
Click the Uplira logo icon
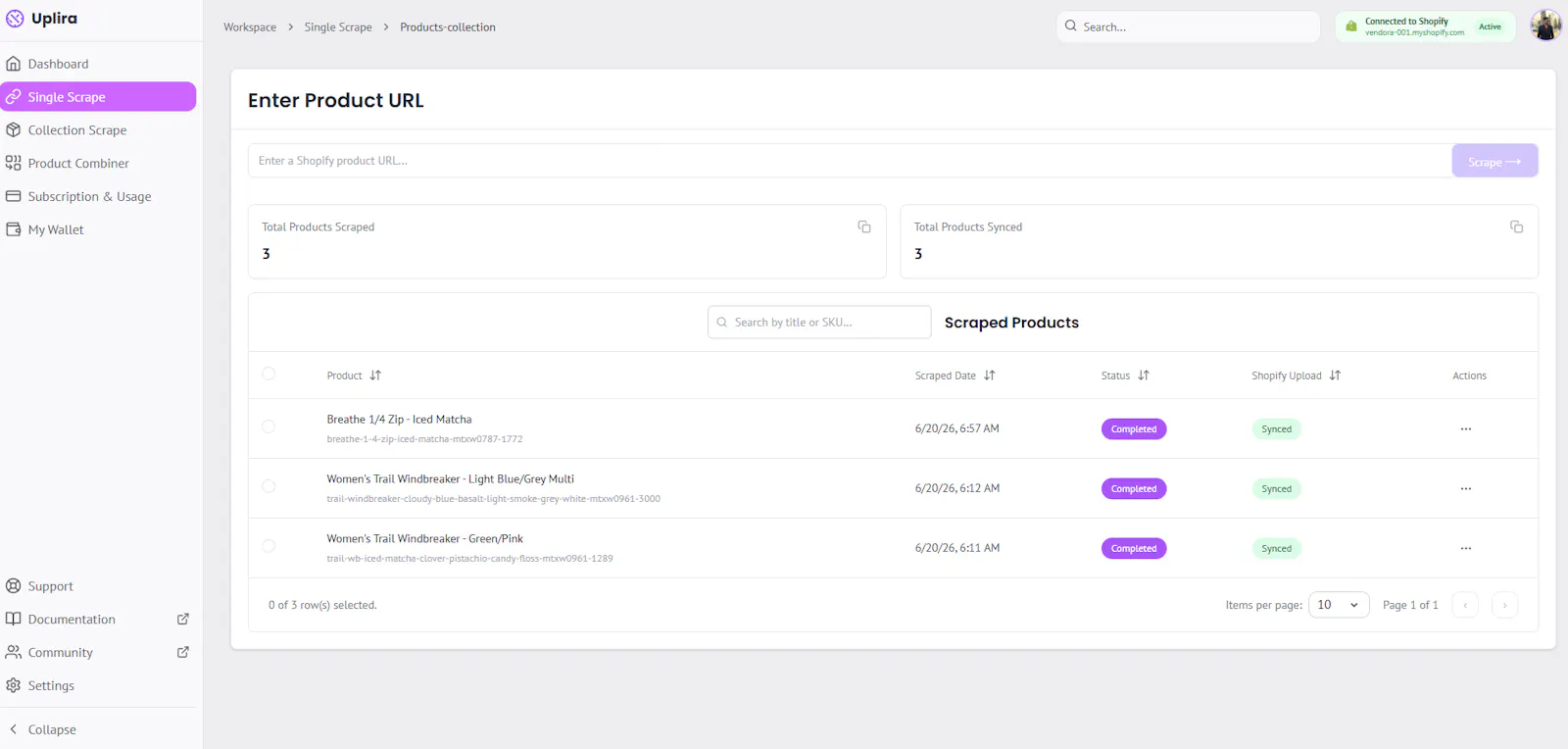15,19
